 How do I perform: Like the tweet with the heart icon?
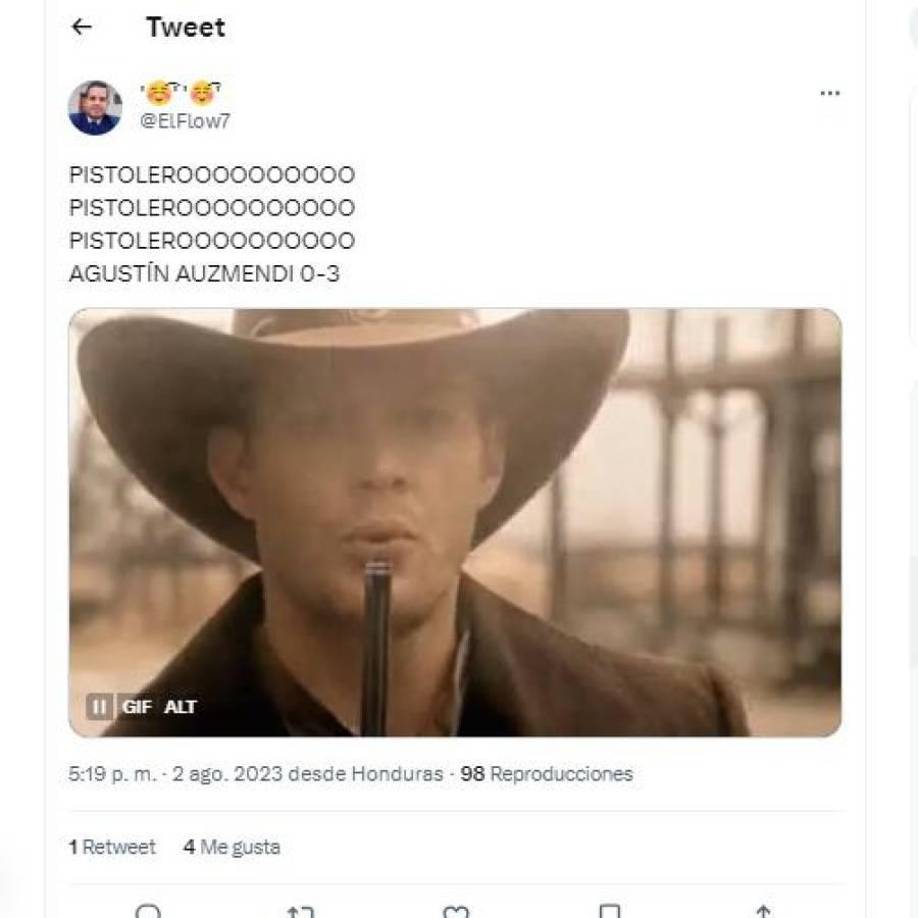[x=456, y=912]
